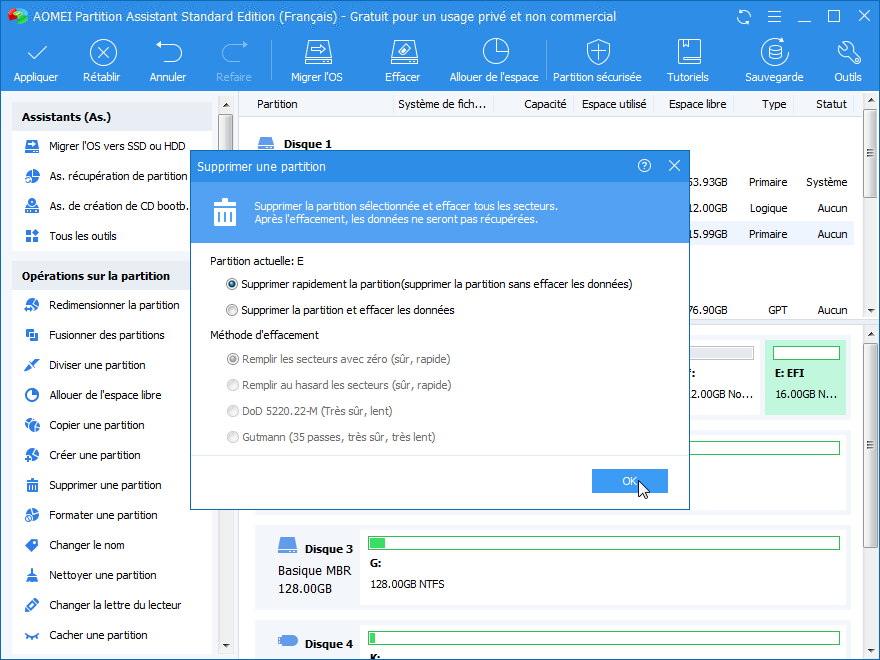Select Créer une partition operation

pos(82,455)
